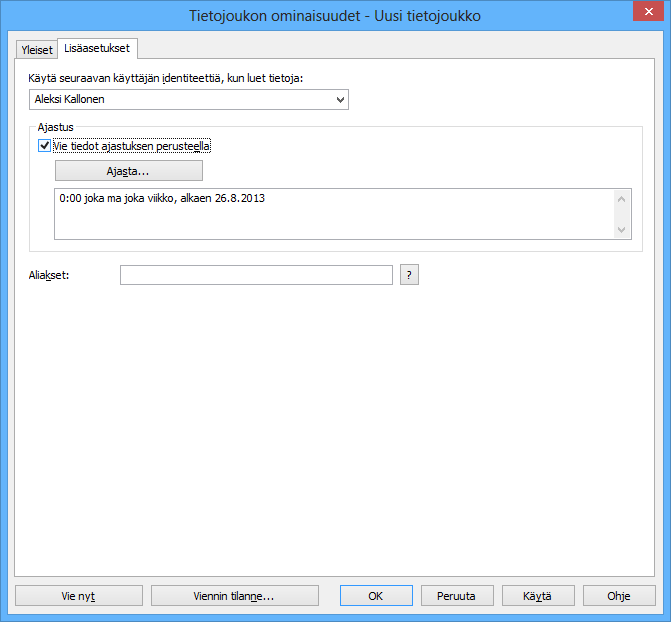Click the schedule box scroll up arrow
671x622 pixels.
pyautogui.click(x=621, y=199)
